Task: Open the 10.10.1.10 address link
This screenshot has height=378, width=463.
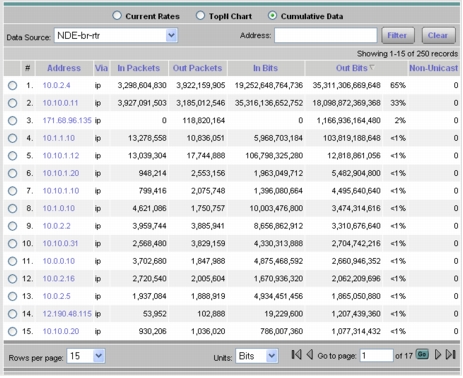Action: point(61,191)
